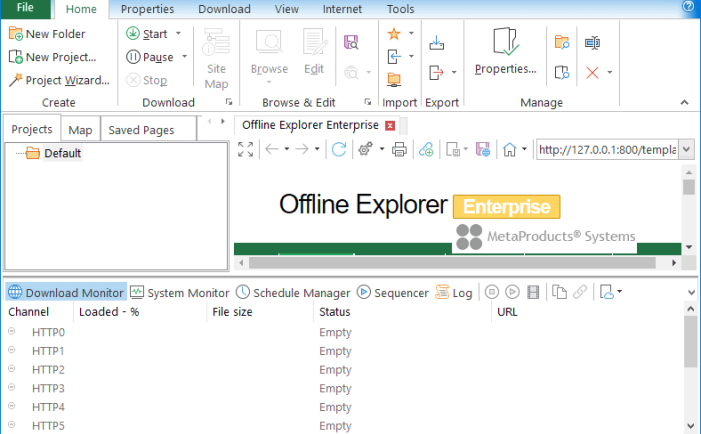Viewport: 701px width, 434px height.
Task: Click the browser settings gear icon
Action: point(366,149)
